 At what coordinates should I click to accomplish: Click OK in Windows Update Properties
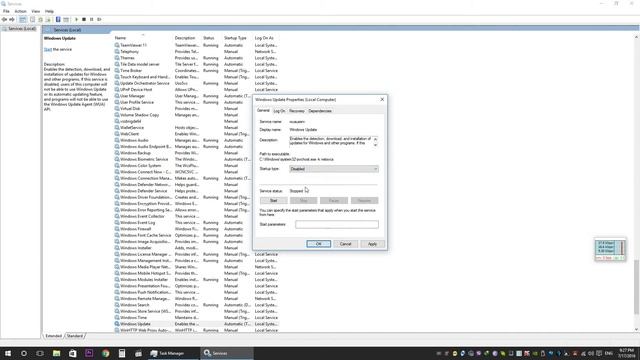[318, 244]
